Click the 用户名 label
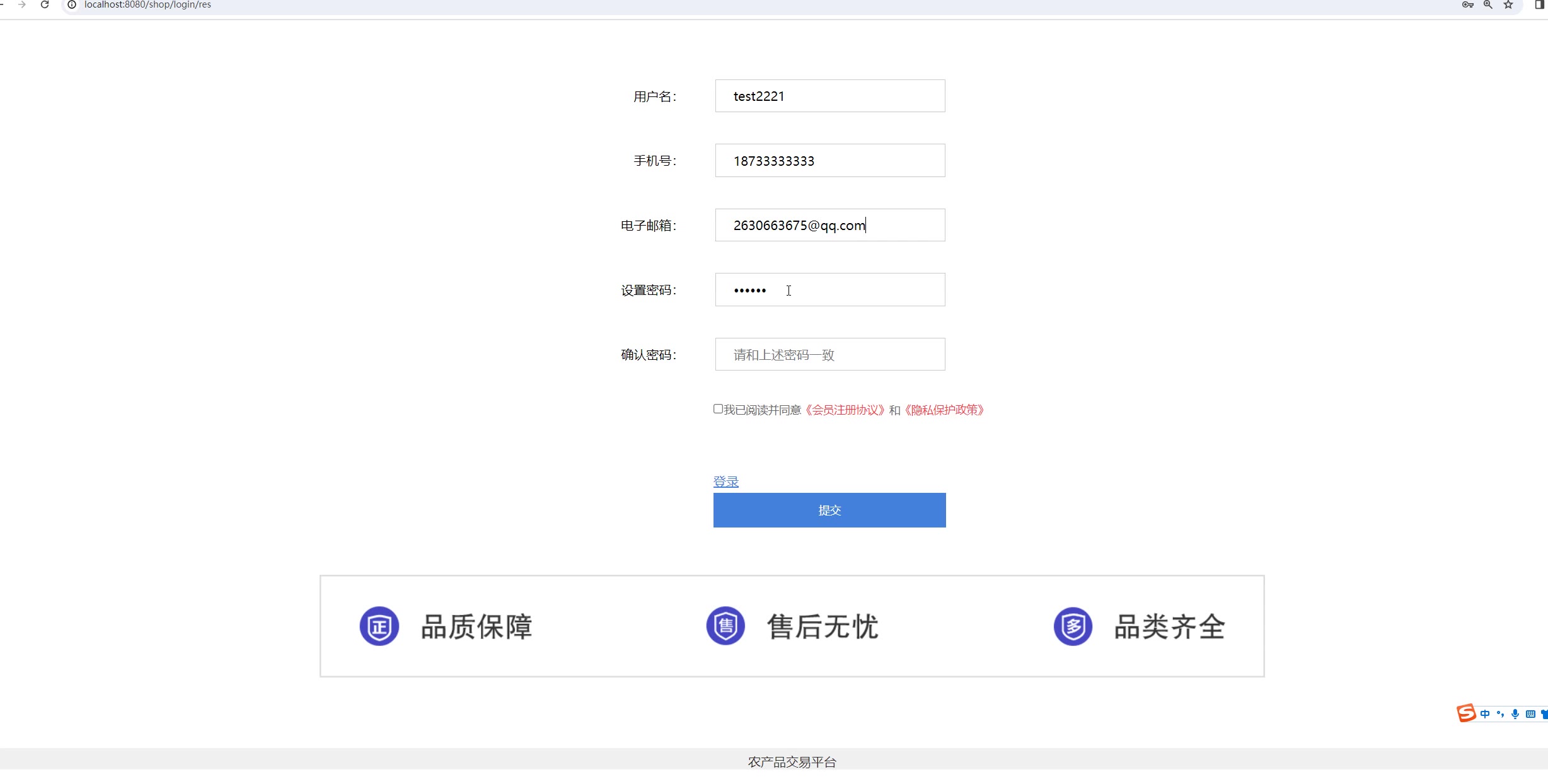Image resolution: width=1548 pixels, height=784 pixels. point(655,96)
